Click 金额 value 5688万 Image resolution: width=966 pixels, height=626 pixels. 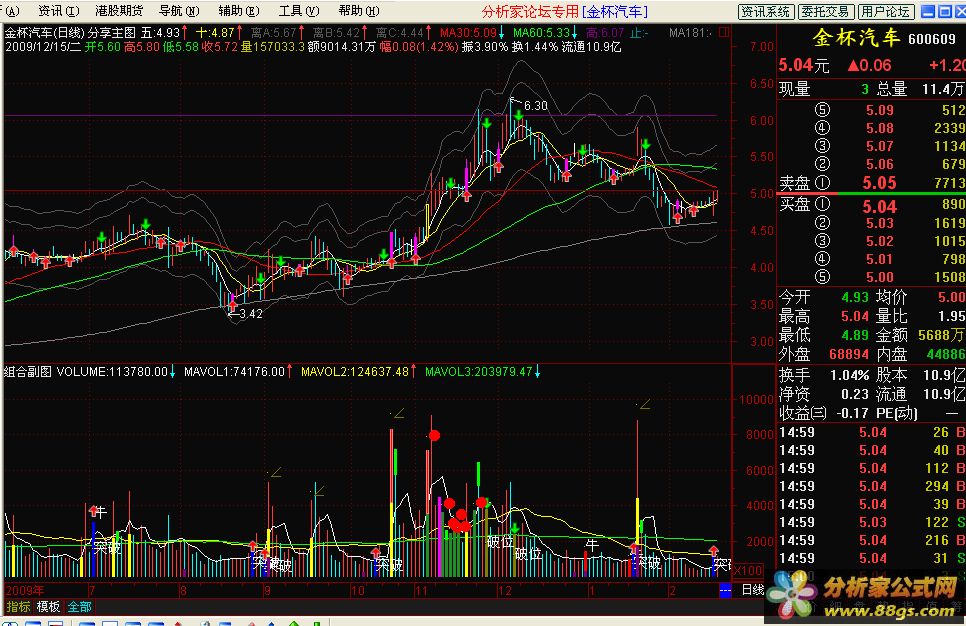coord(941,335)
